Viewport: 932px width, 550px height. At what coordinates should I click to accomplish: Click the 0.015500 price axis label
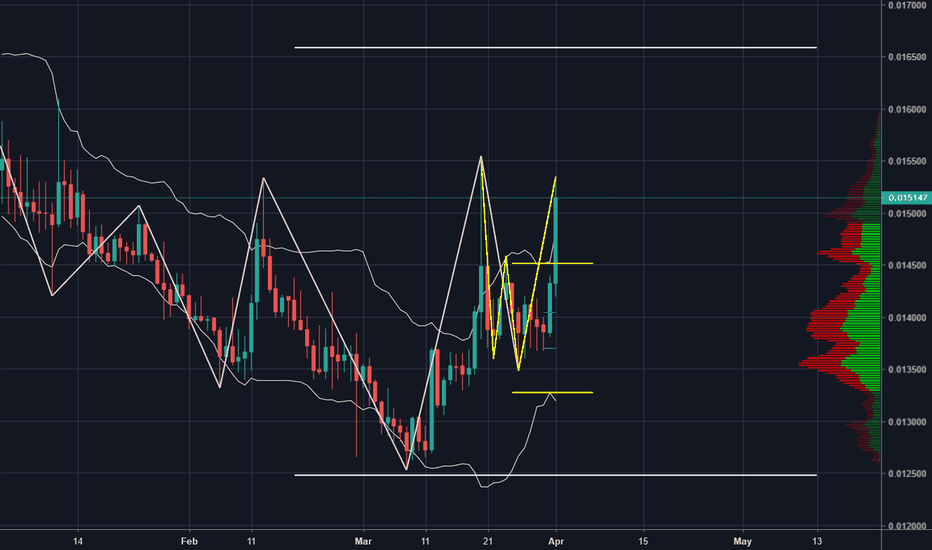tap(907, 161)
